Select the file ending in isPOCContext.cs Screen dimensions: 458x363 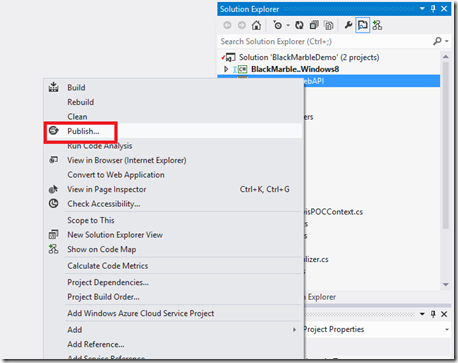[x=333, y=212]
